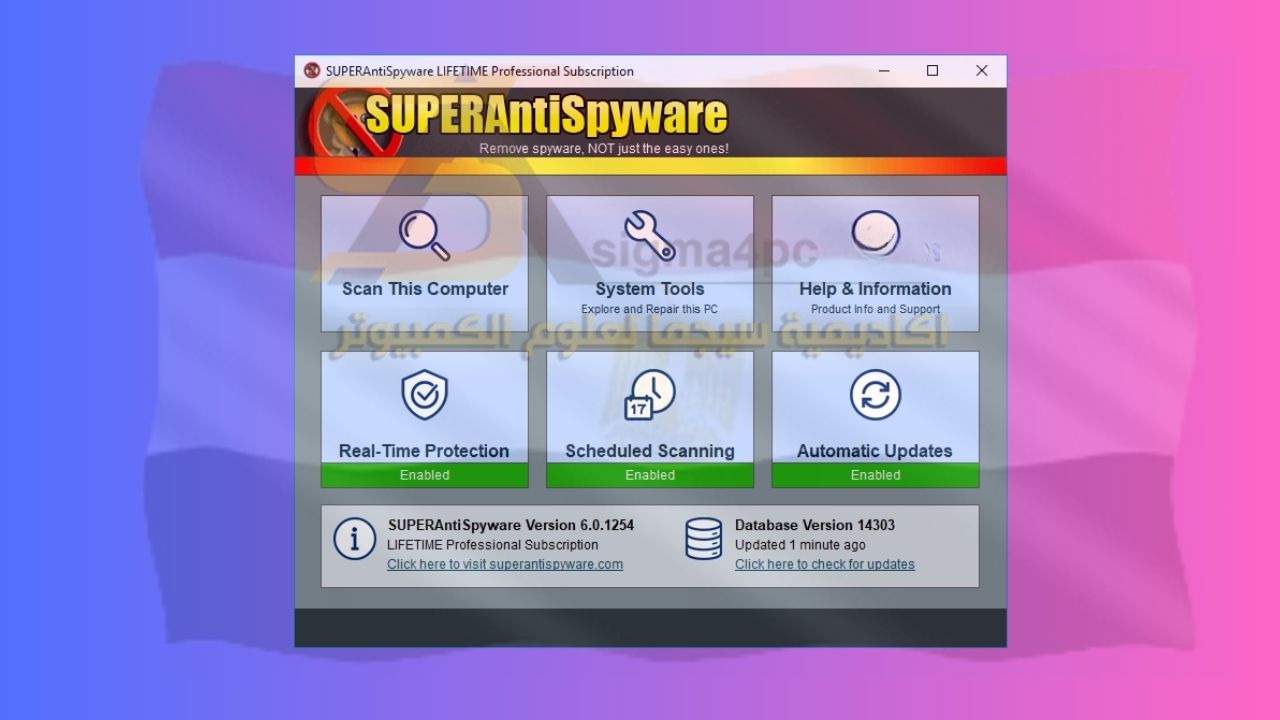Click the check for updates link
Viewport: 1280px width, 720px height.
pos(825,564)
